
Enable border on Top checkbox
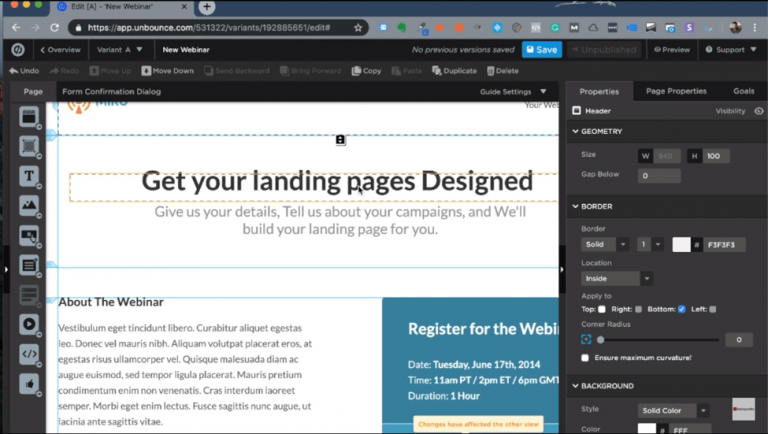tap(601, 309)
